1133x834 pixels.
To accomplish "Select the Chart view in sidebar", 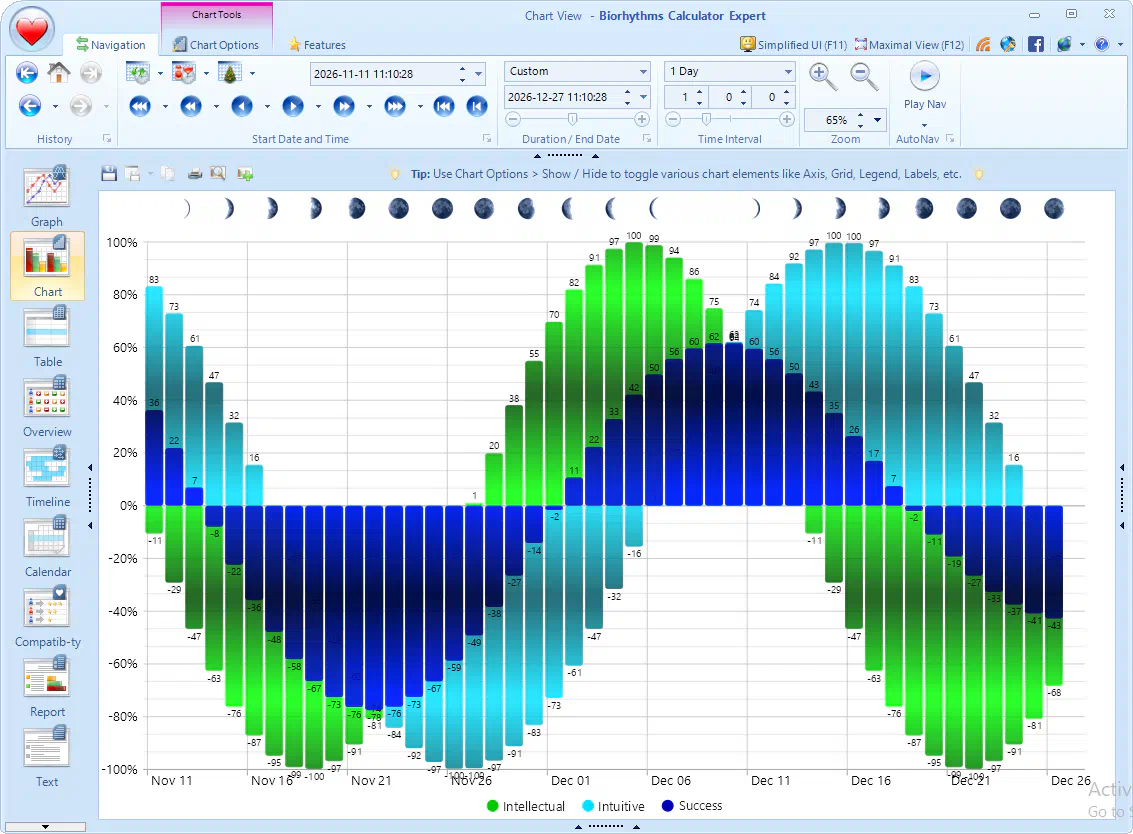I will (47, 266).
